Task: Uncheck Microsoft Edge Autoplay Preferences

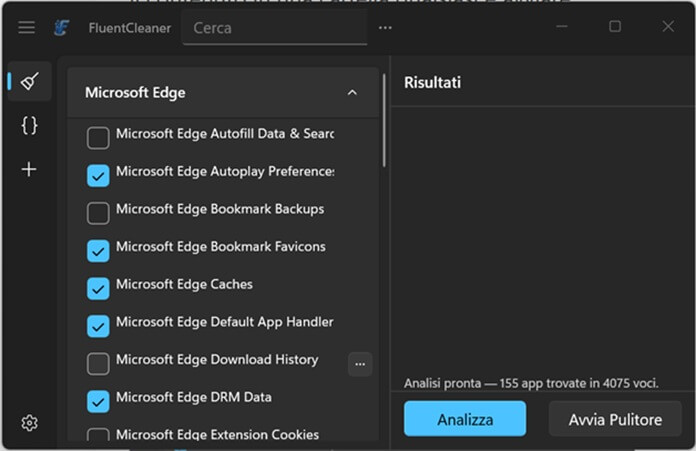Action: click(x=98, y=175)
